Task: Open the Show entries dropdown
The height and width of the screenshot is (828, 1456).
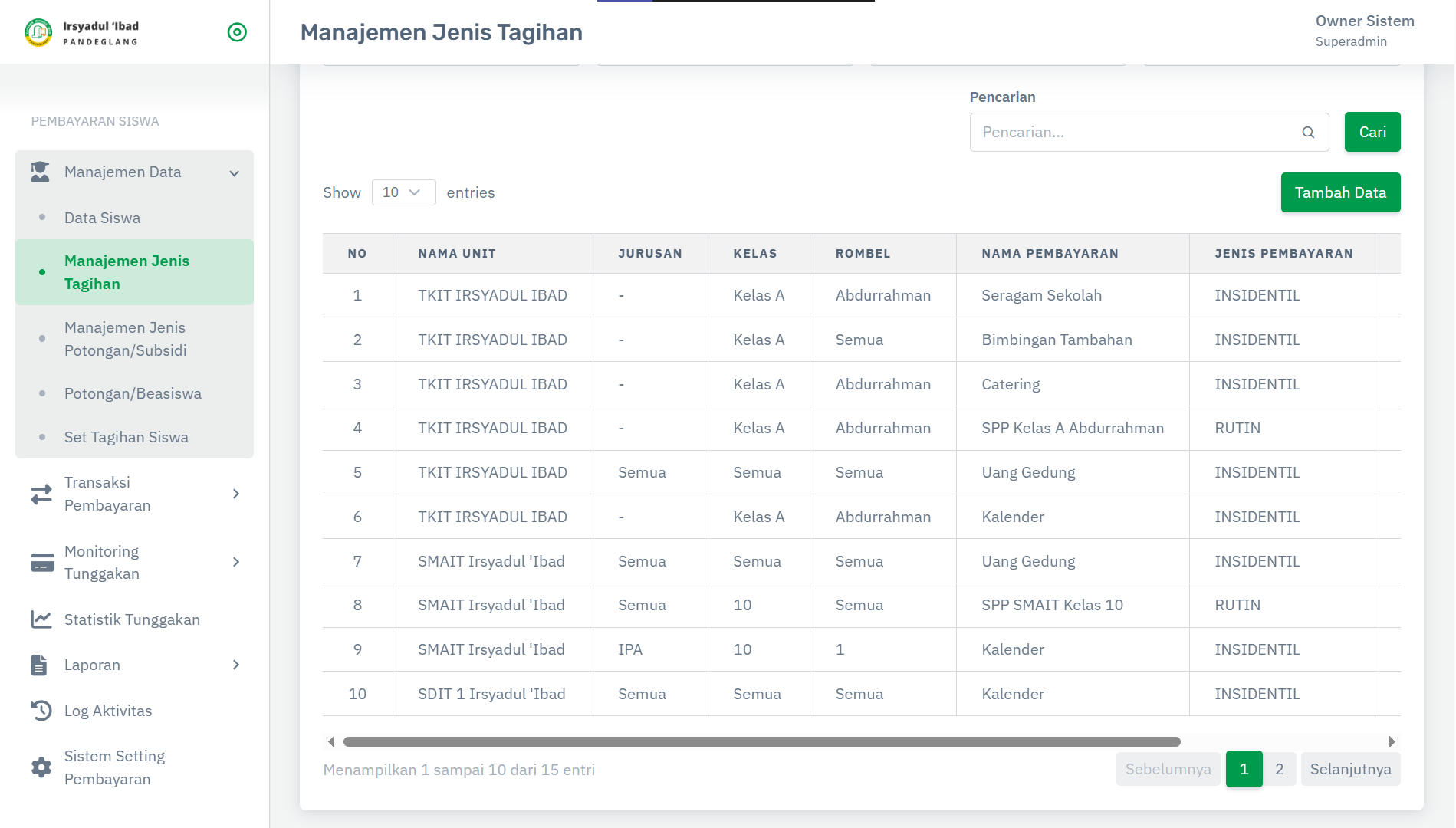Action: pyautogui.click(x=403, y=192)
